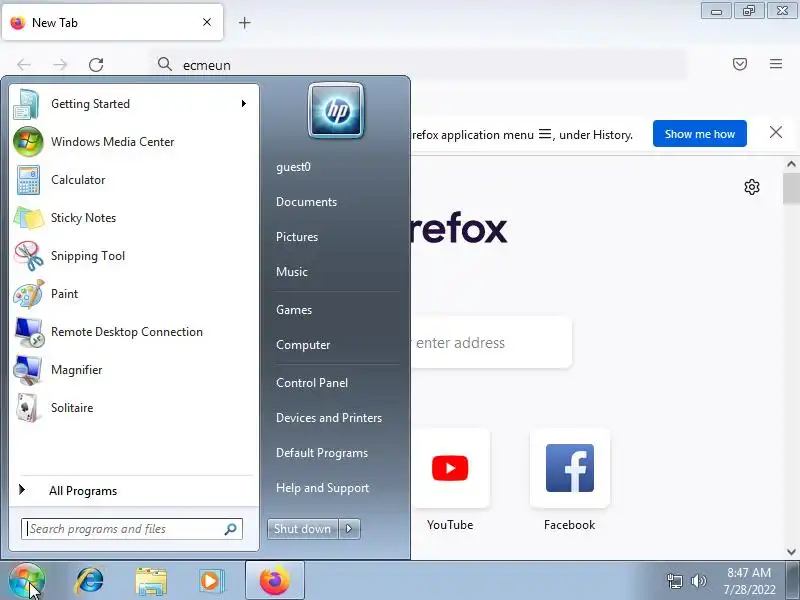
Task: Open the Calculator app
Action: click(x=133, y=180)
